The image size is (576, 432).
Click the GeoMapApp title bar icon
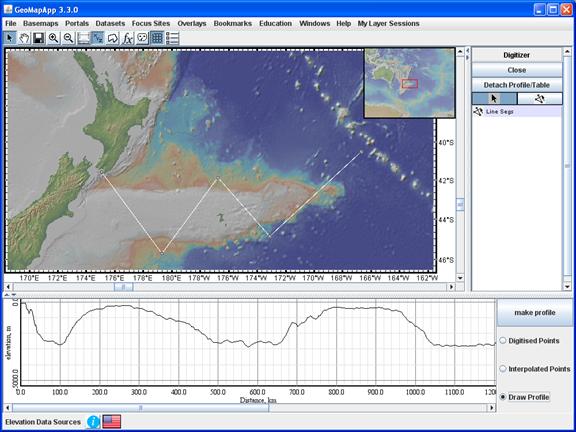8,9
